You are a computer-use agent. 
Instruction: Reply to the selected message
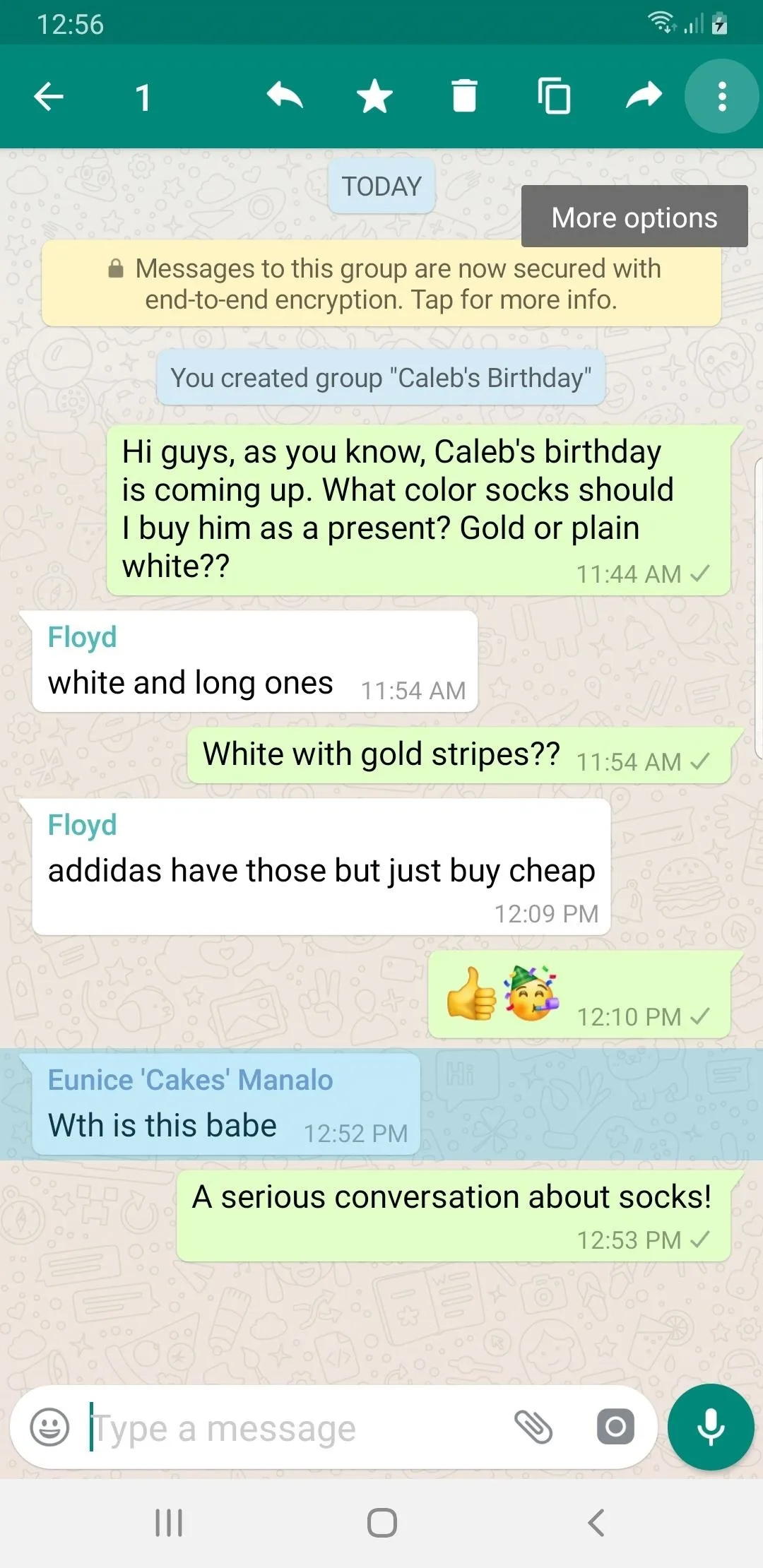click(285, 96)
